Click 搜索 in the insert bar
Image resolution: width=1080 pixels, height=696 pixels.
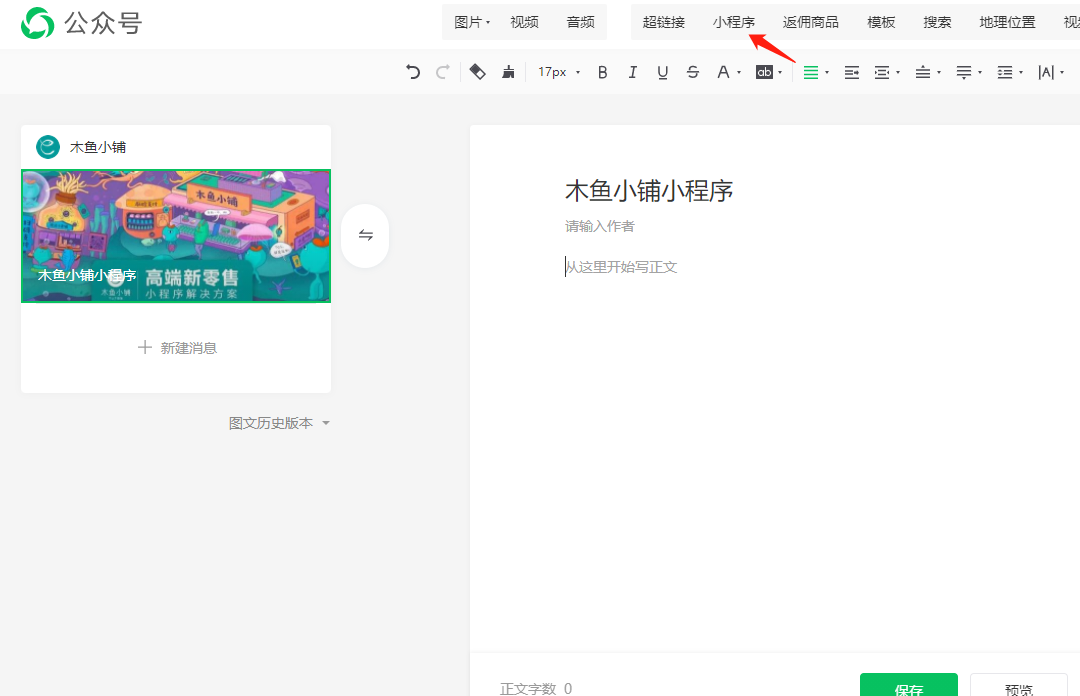click(937, 22)
